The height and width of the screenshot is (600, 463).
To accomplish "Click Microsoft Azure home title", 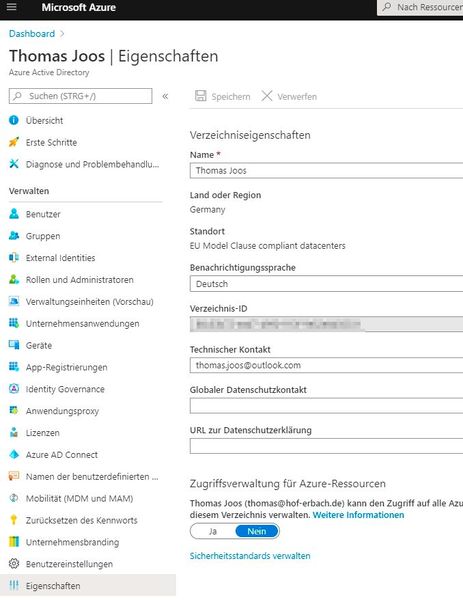I will point(78,7).
